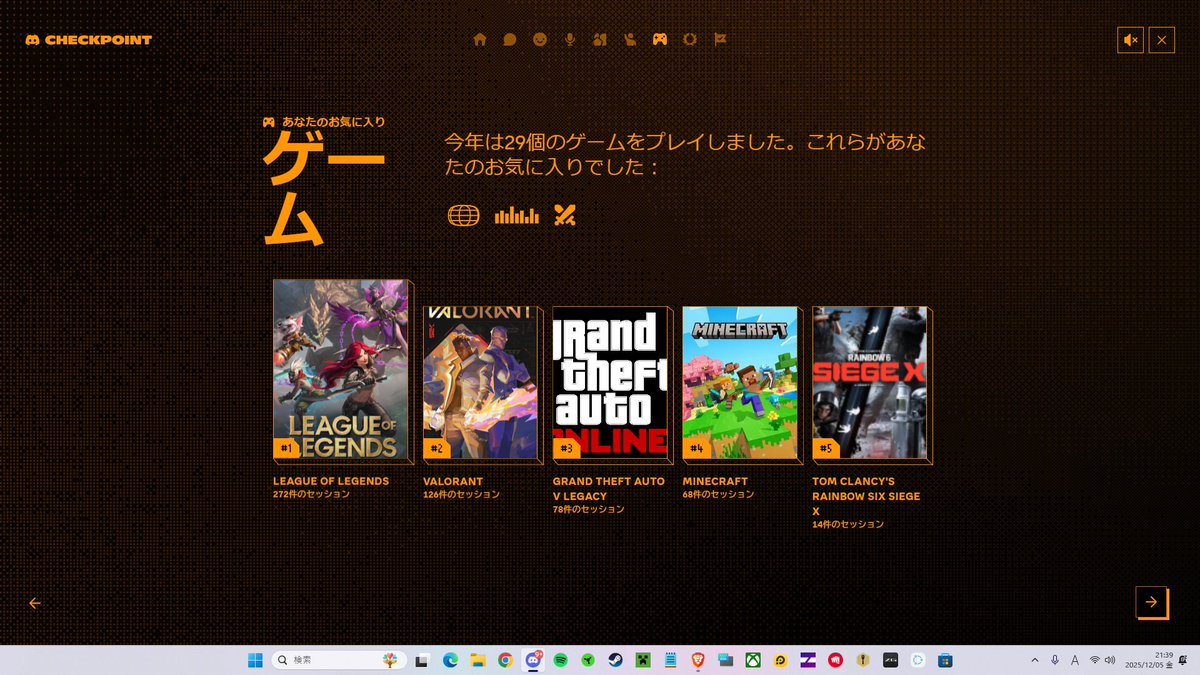Click the 126件のセッション count text
This screenshot has height=675, width=1200.
[461, 494]
